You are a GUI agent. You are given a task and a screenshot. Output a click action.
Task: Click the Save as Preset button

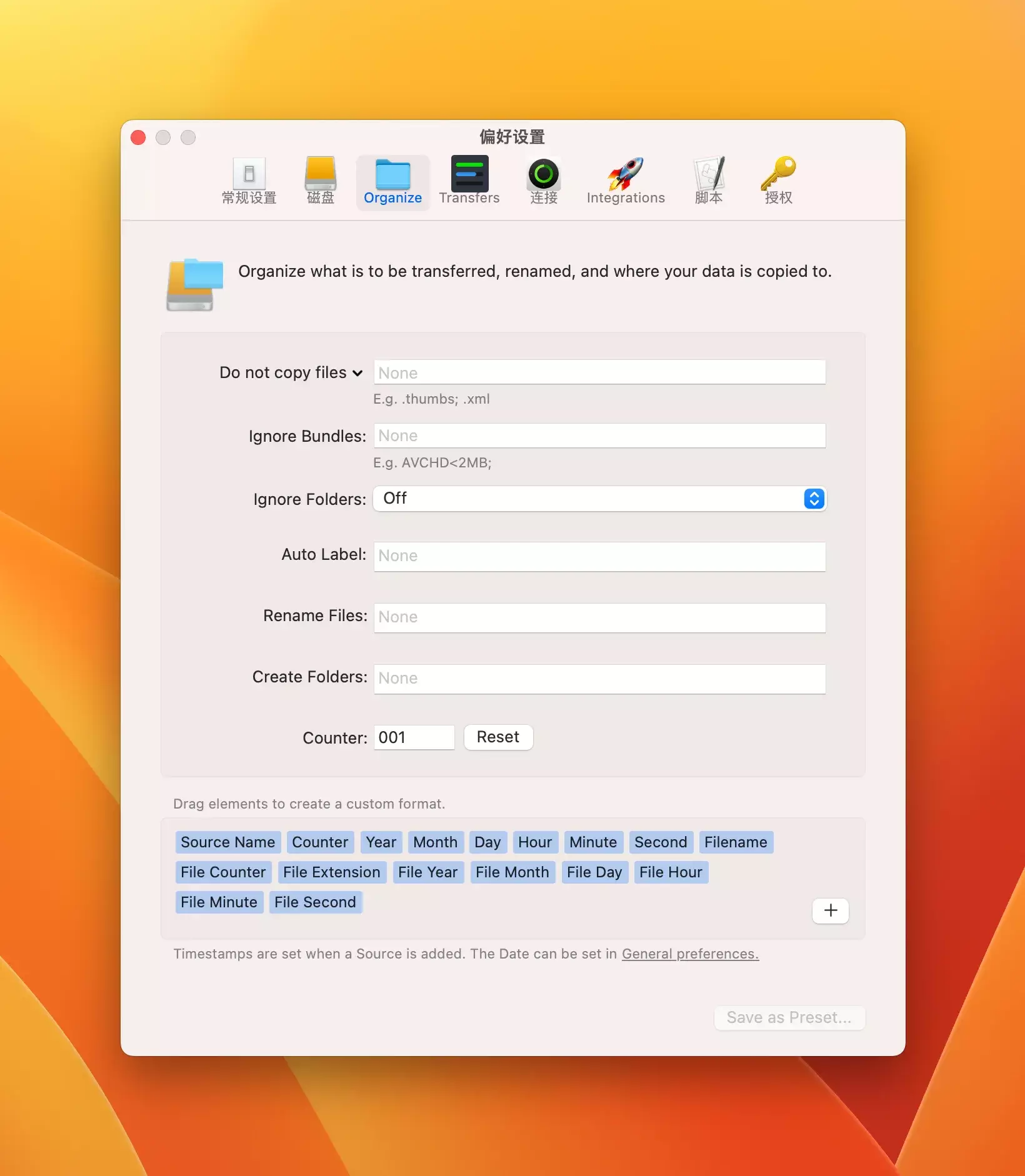[789, 1018]
